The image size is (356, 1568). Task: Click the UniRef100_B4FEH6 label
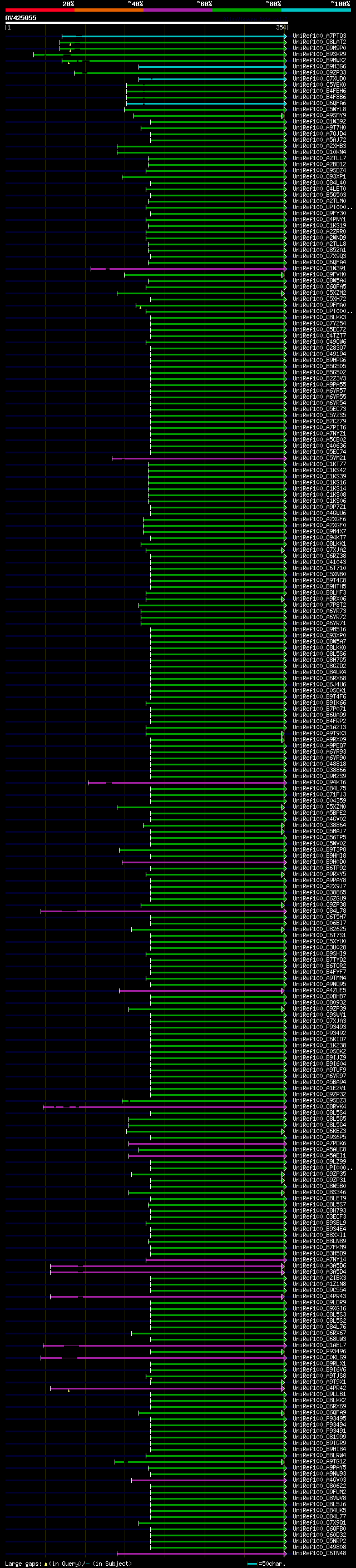(319, 91)
